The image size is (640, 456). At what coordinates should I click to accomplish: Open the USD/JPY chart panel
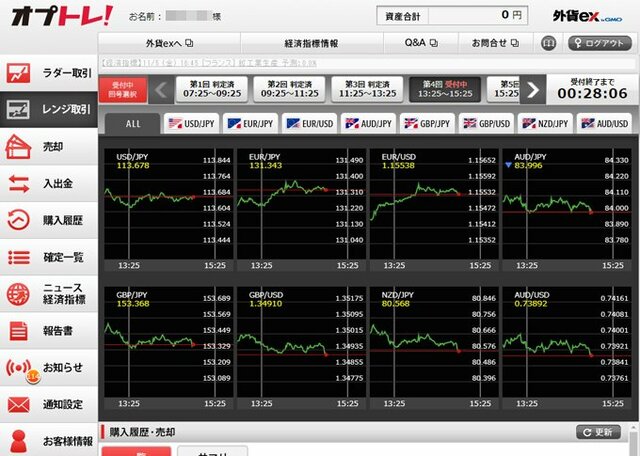click(x=169, y=210)
